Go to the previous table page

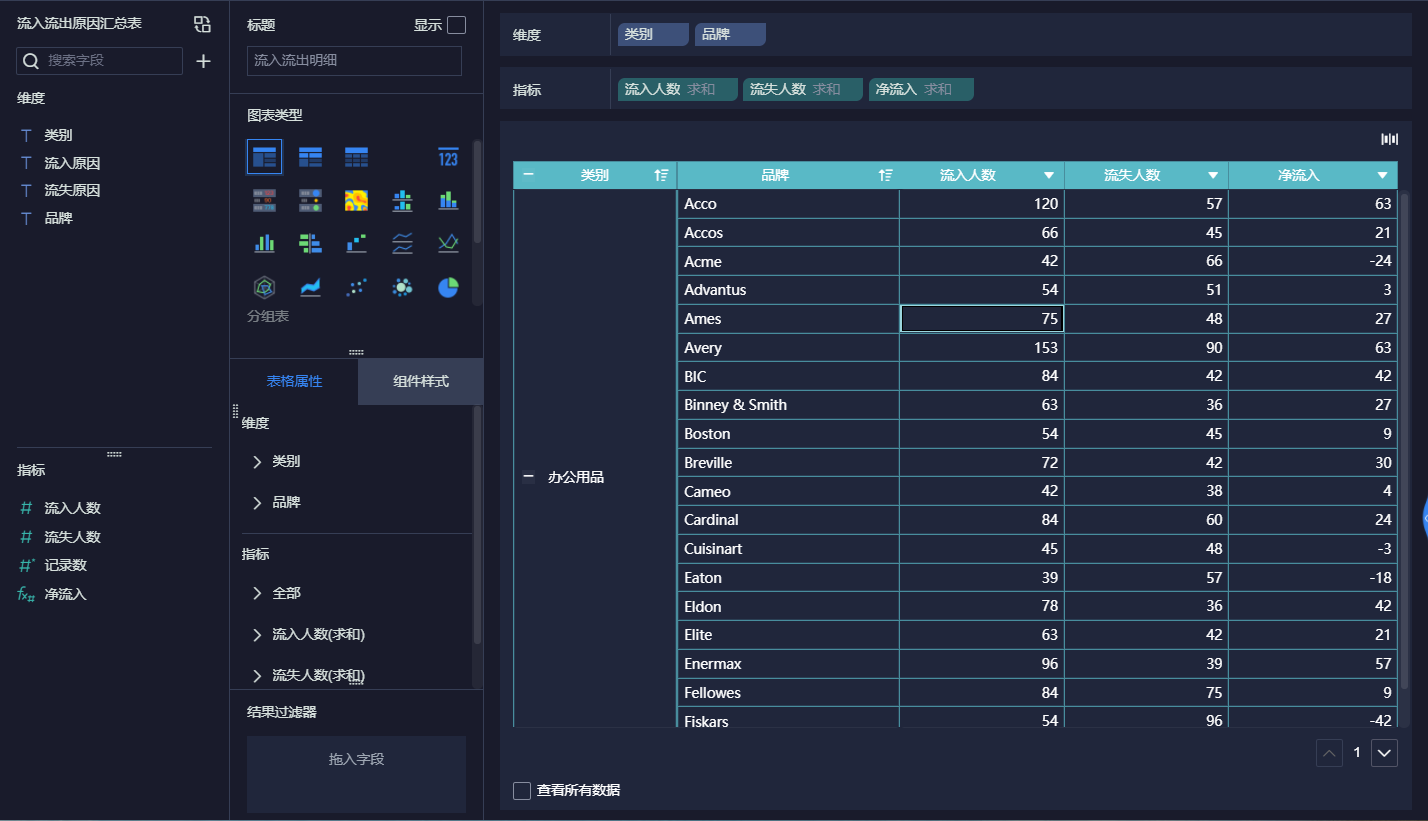[1329, 753]
